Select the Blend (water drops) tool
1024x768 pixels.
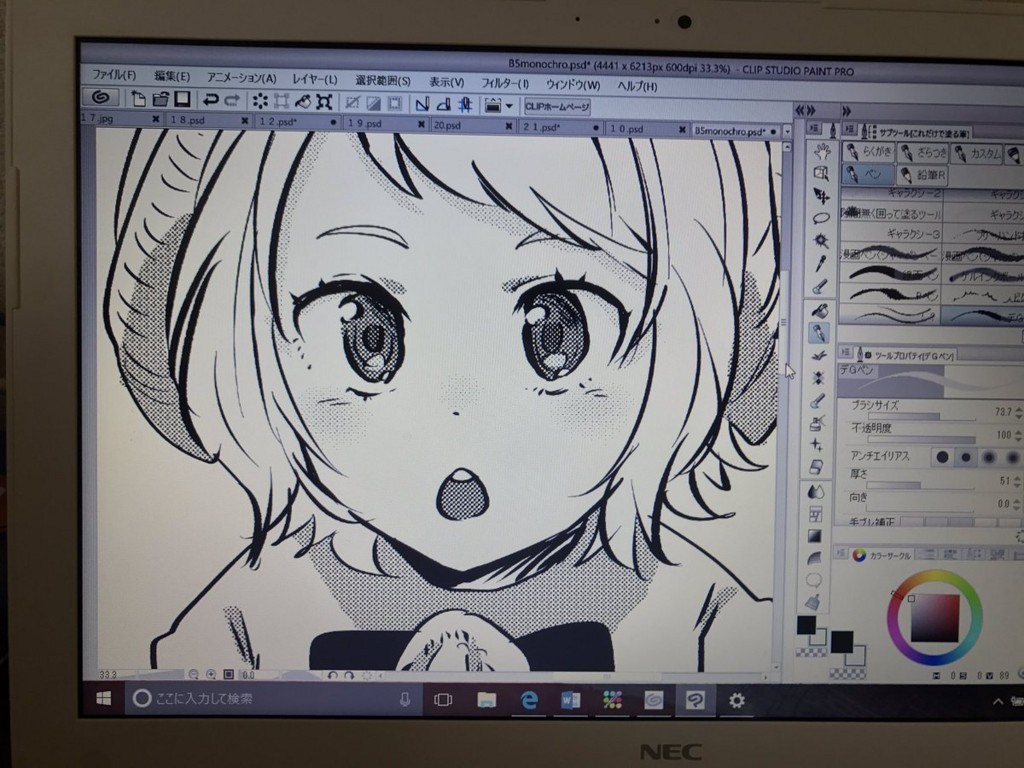816,491
